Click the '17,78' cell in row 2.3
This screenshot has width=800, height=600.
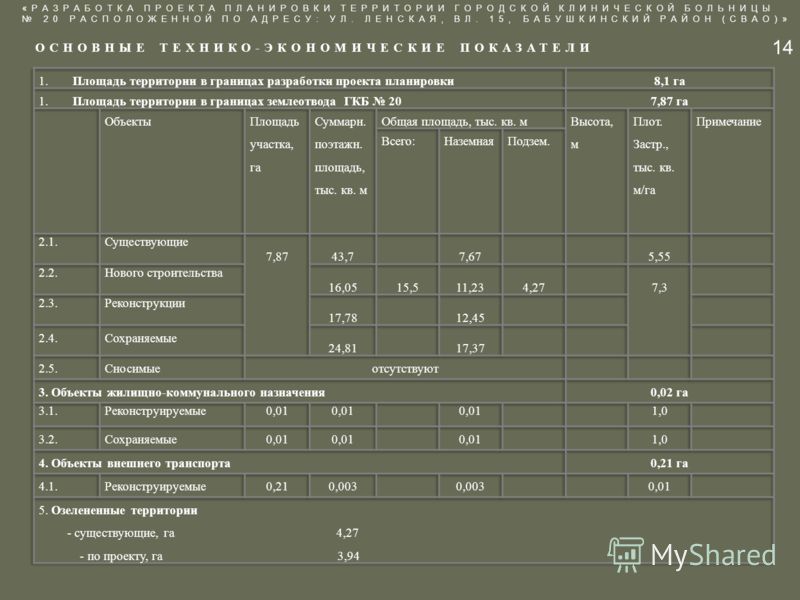click(x=342, y=318)
